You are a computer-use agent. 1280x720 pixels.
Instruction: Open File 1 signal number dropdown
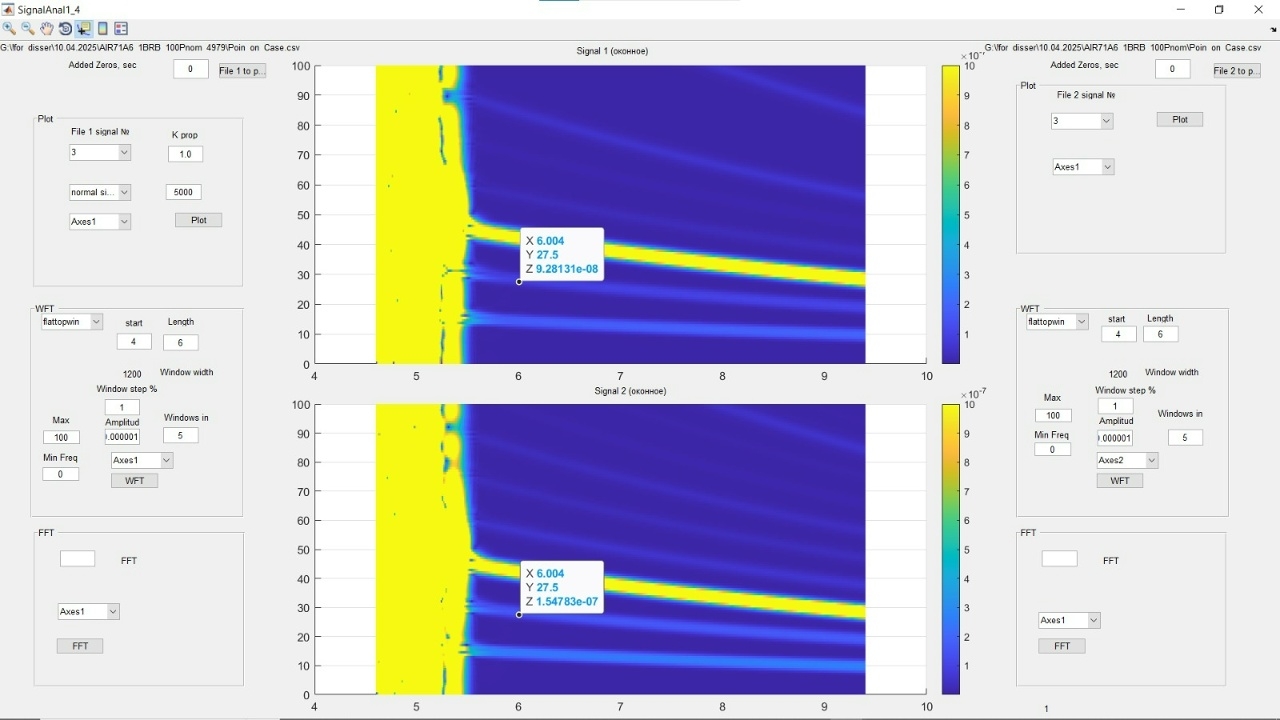pyautogui.click(x=100, y=152)
